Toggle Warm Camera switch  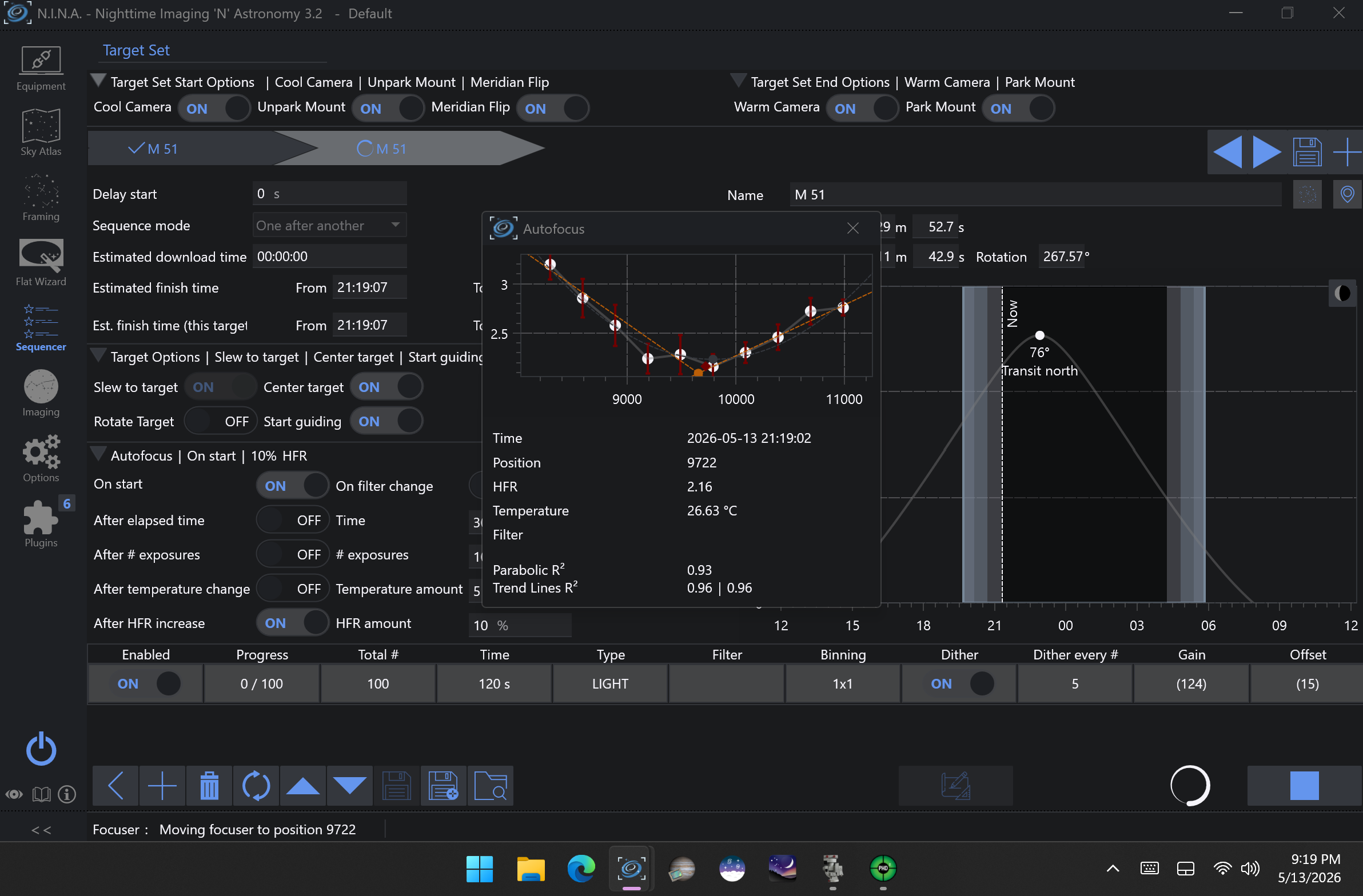coord(862,108)
